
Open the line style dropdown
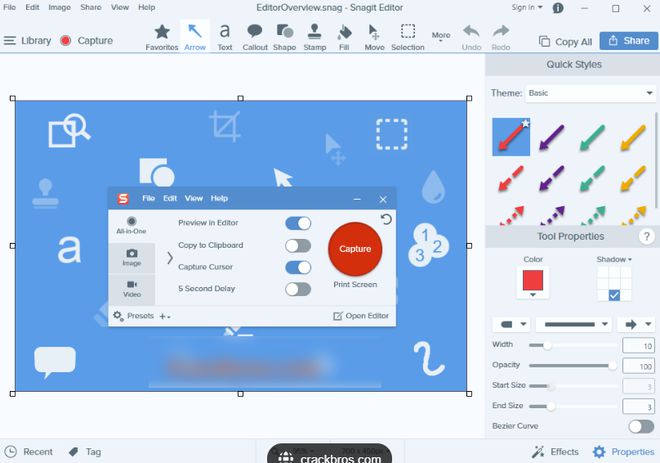[x=573, y=324]
